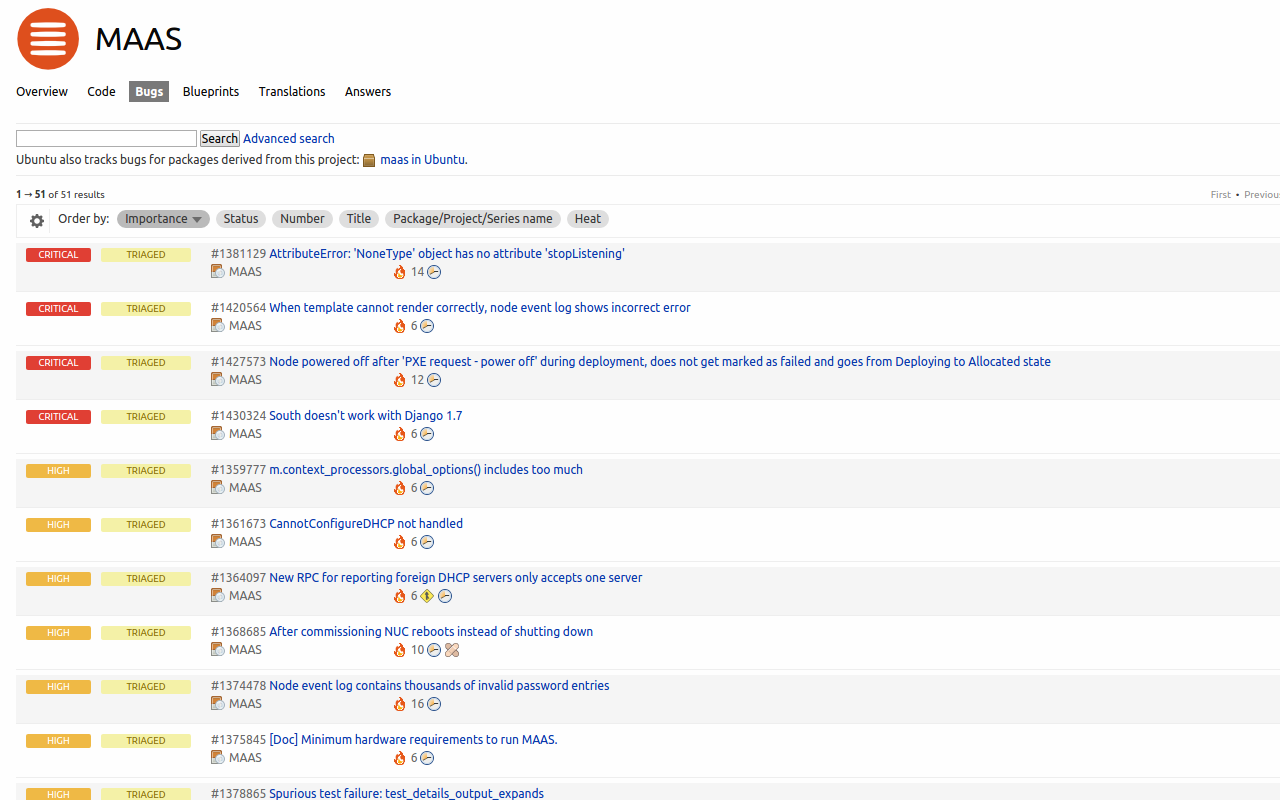Click the MAAS page title heading
This screenshot has height=800, width=1280.
[139, 39]
